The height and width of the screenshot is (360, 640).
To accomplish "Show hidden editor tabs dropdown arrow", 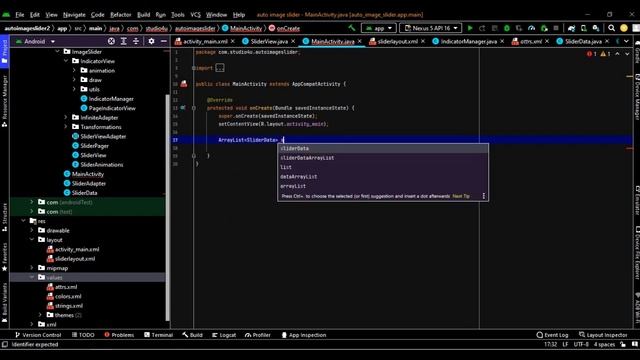I will click(x=627, y=41).
